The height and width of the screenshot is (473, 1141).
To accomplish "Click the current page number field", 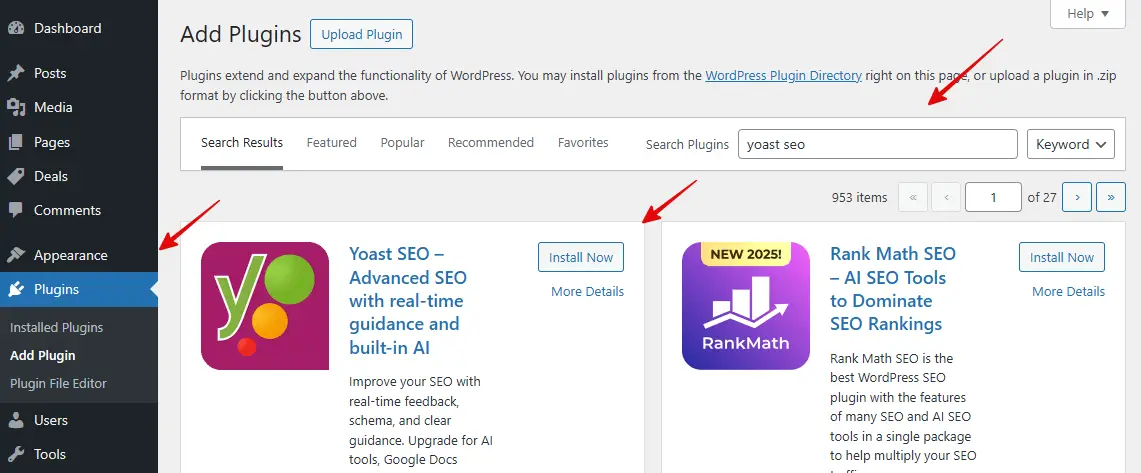I will point(993,197).
